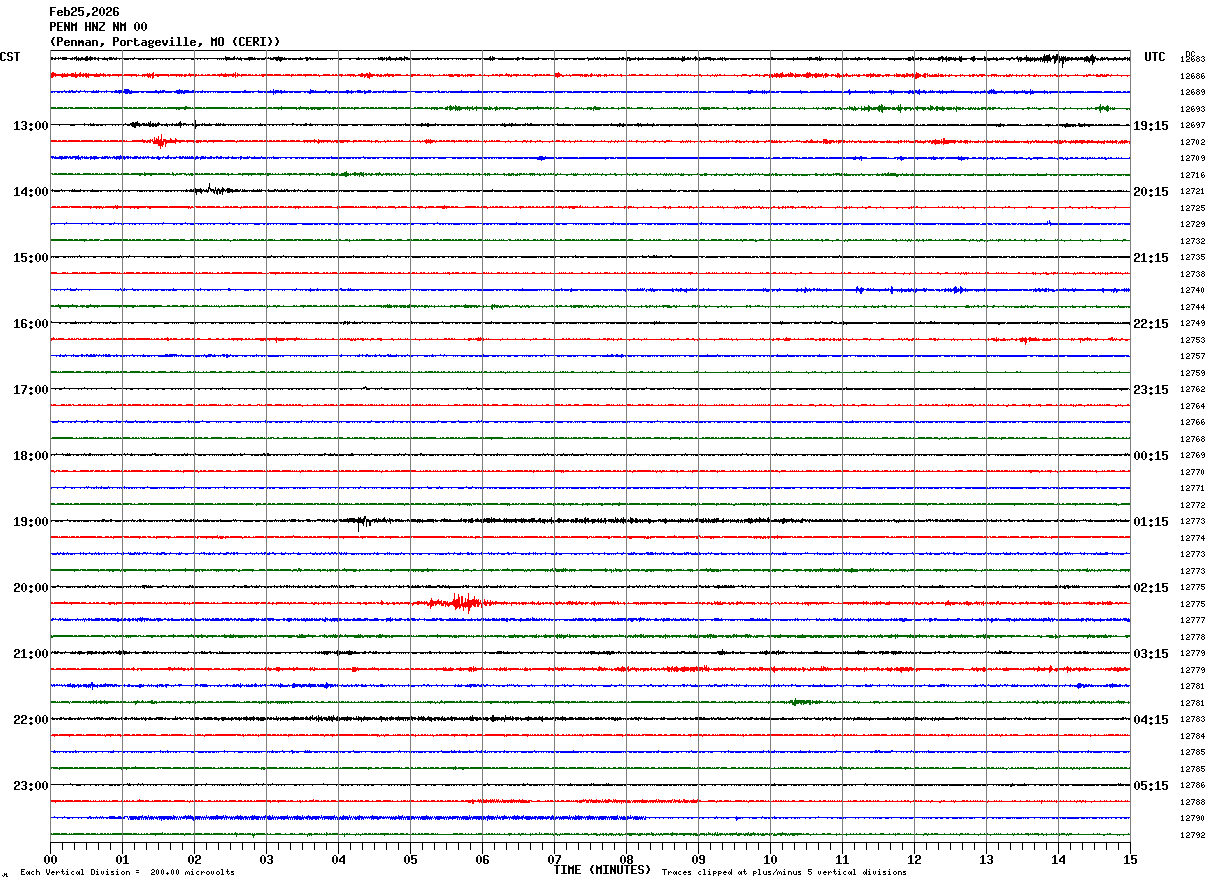Select DC offset value 12790
This screenshot has height=886, width=1210.
tap(1192, 818)
